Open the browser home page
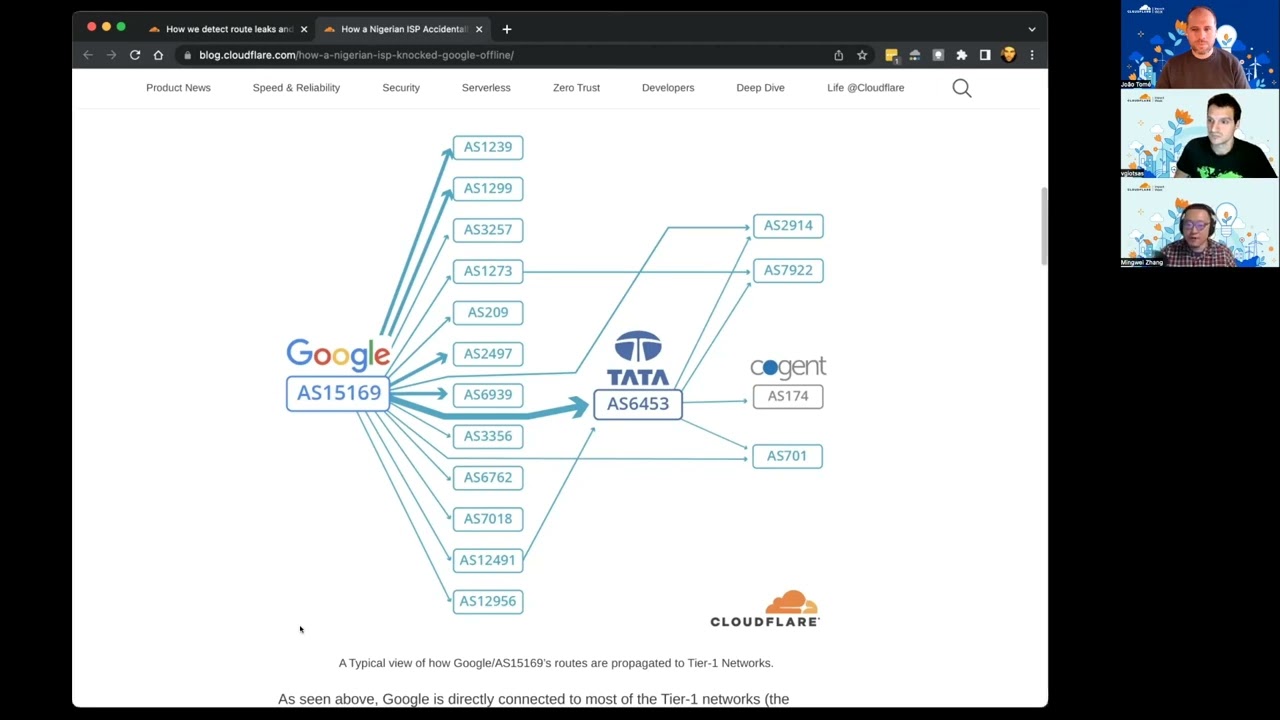This screenshot has width=1280, height=720. [158, 55]
